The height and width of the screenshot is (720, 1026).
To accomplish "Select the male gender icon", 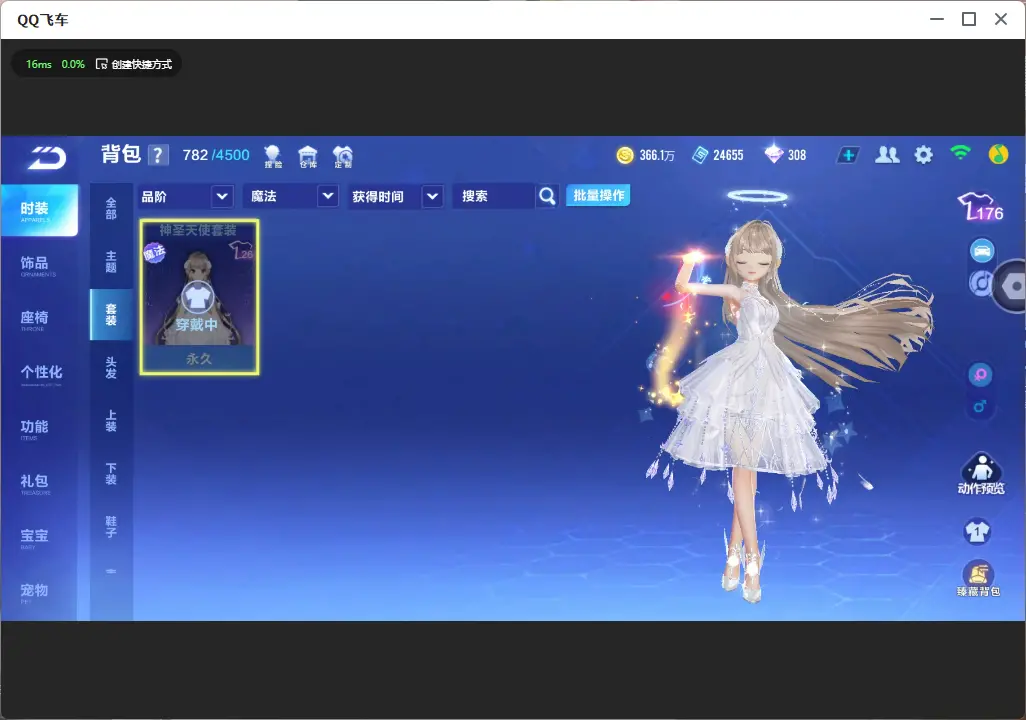I will (980, 406).
